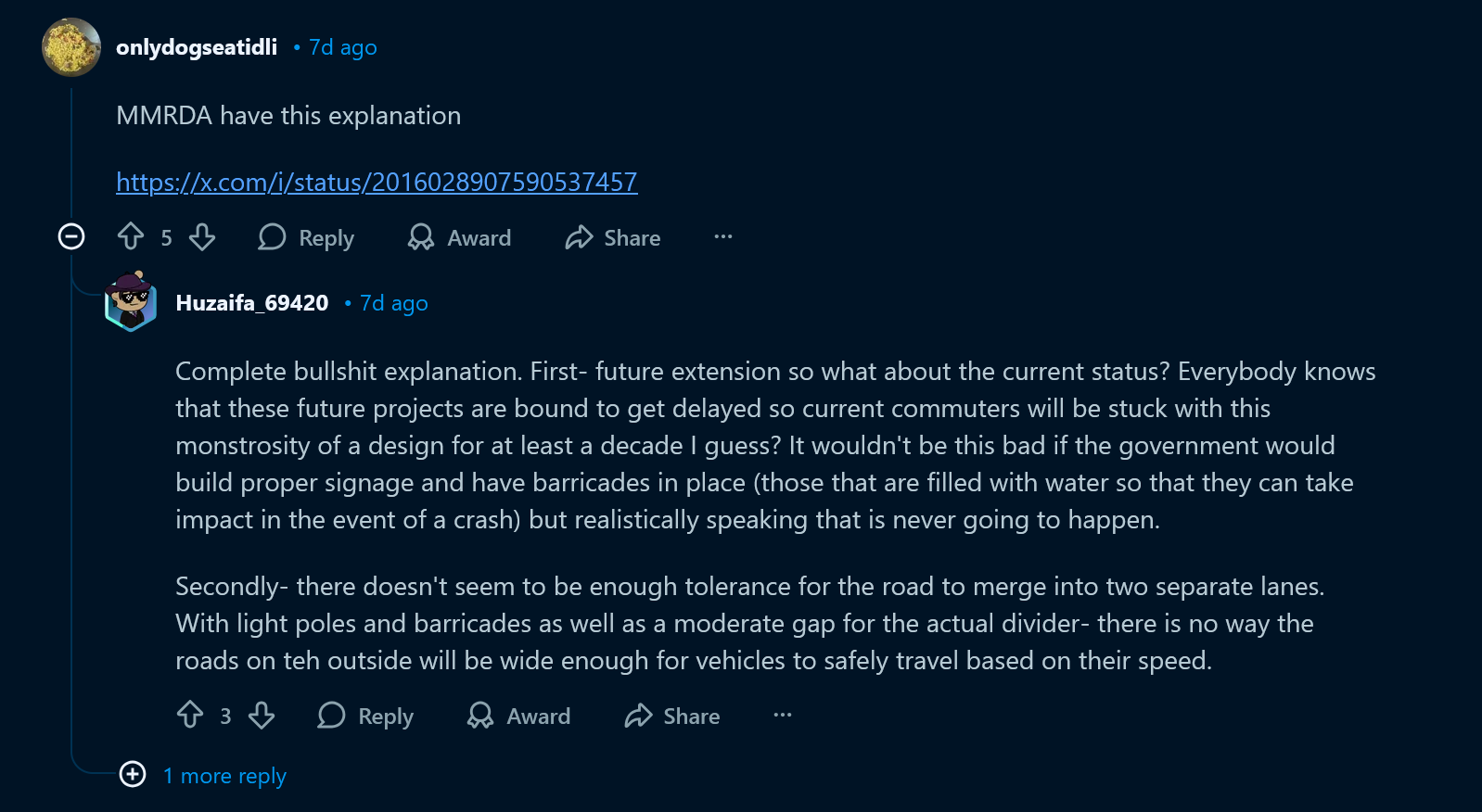Open more options on Huzaifa_69420's reply
The image size is (1482, 812).
click(783, 716)
